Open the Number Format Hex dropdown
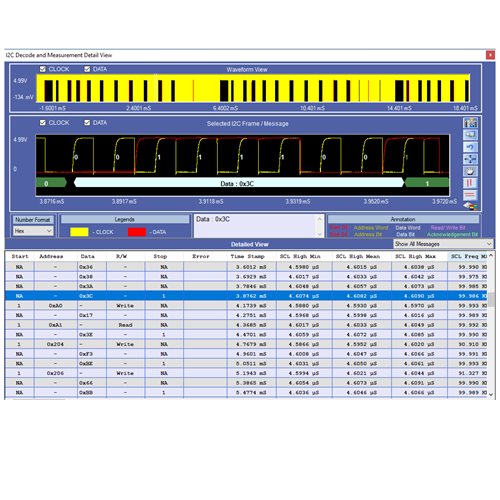The width and height of the screenshot is (500, 500). (33, 231)
